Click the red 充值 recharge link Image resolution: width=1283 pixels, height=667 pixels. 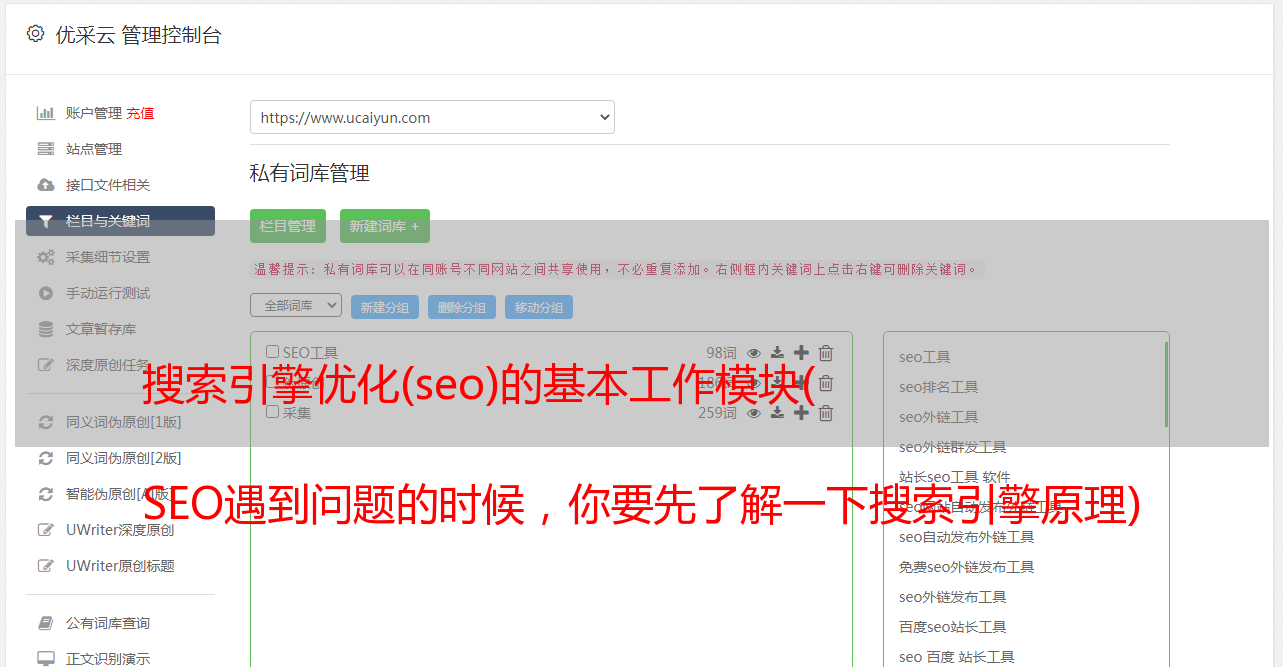[x=140, y=113]
